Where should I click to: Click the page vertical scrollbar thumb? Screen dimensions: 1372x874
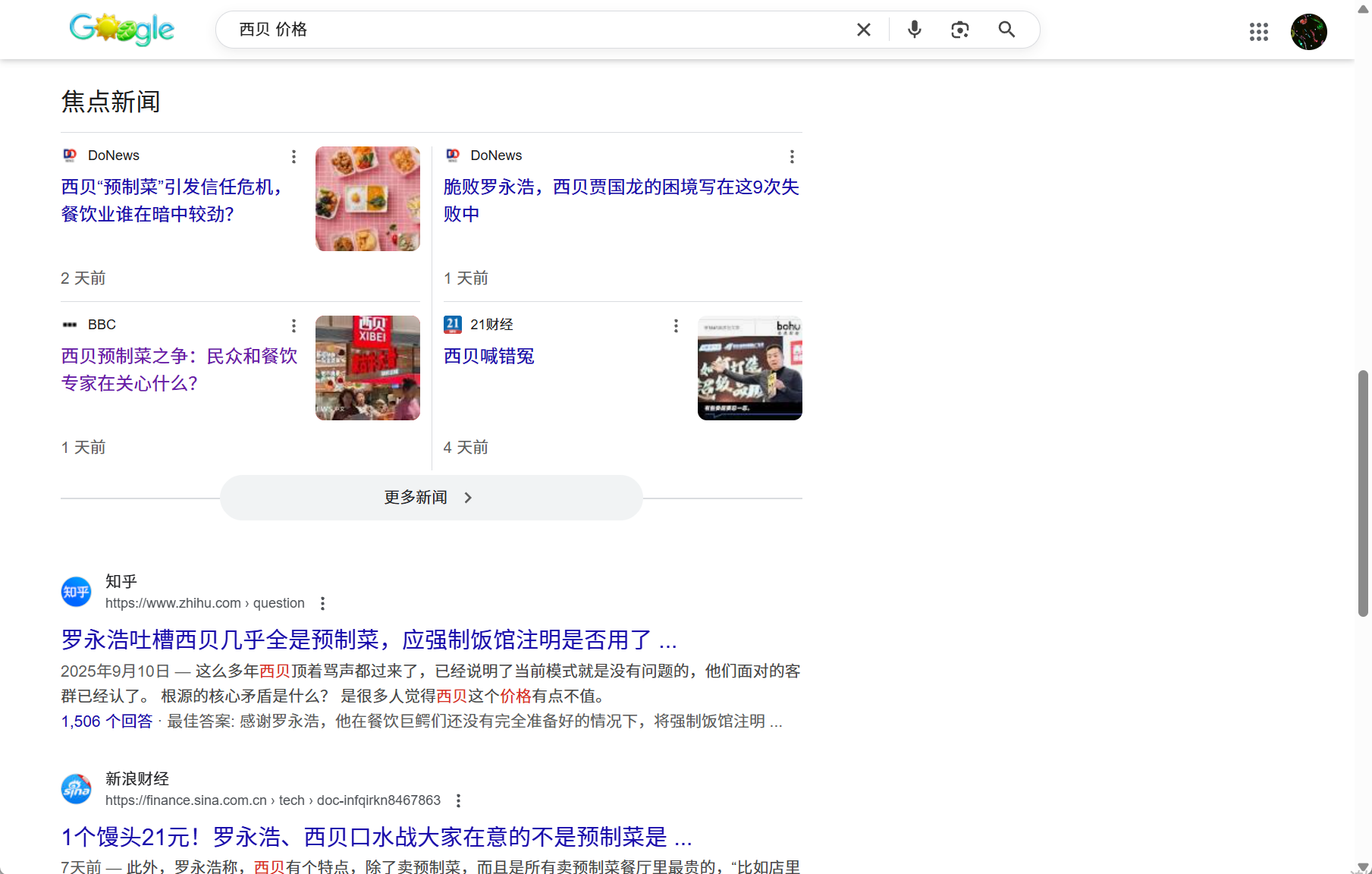tap(1363, 493)
